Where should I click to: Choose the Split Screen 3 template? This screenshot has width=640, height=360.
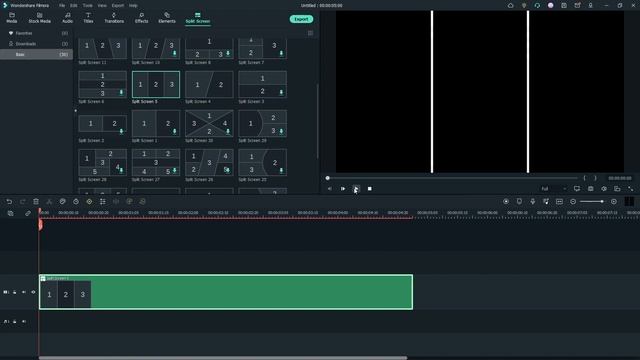262,84
